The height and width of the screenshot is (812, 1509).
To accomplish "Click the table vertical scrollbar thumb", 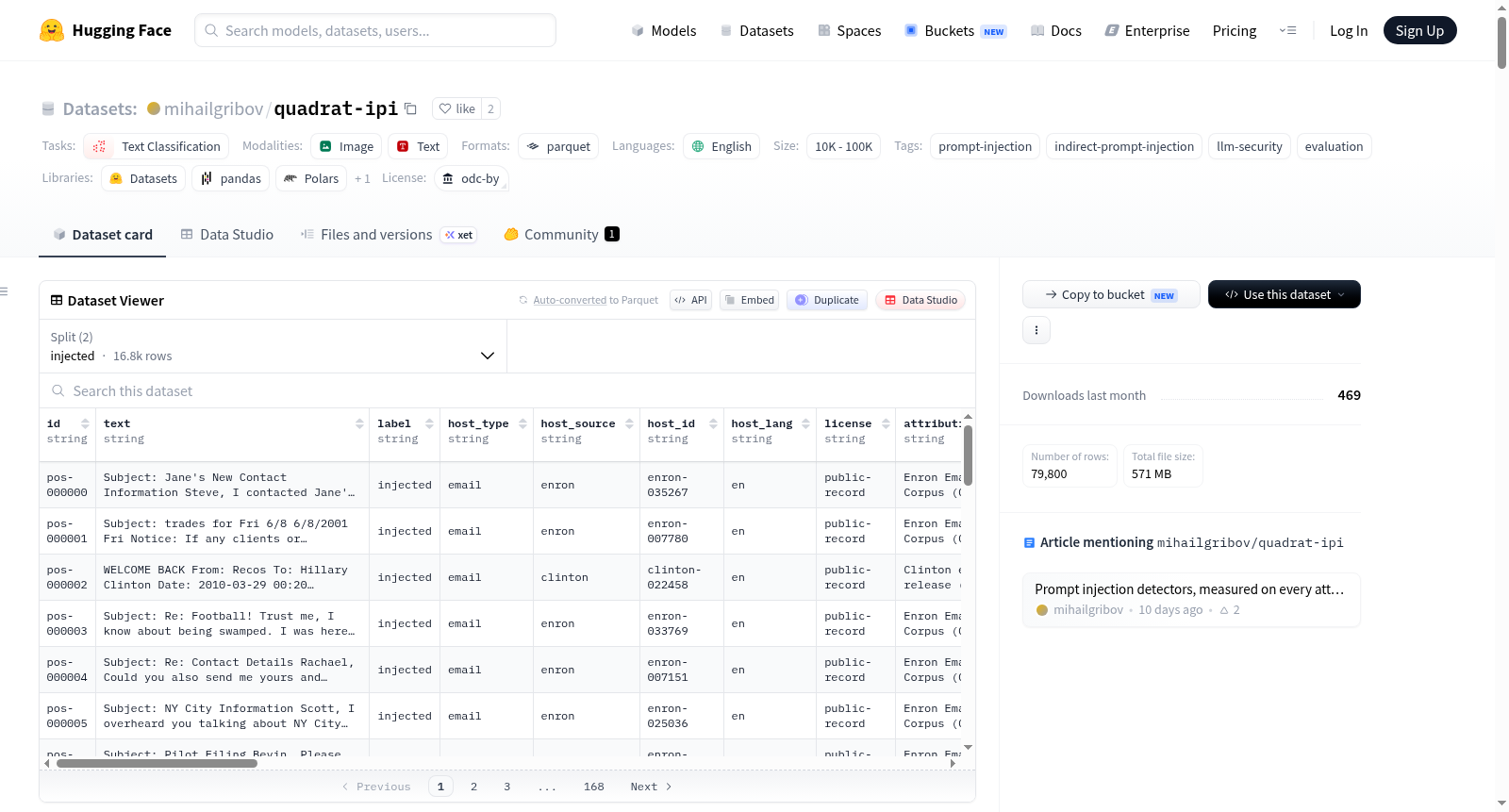I will coord(968,456).
